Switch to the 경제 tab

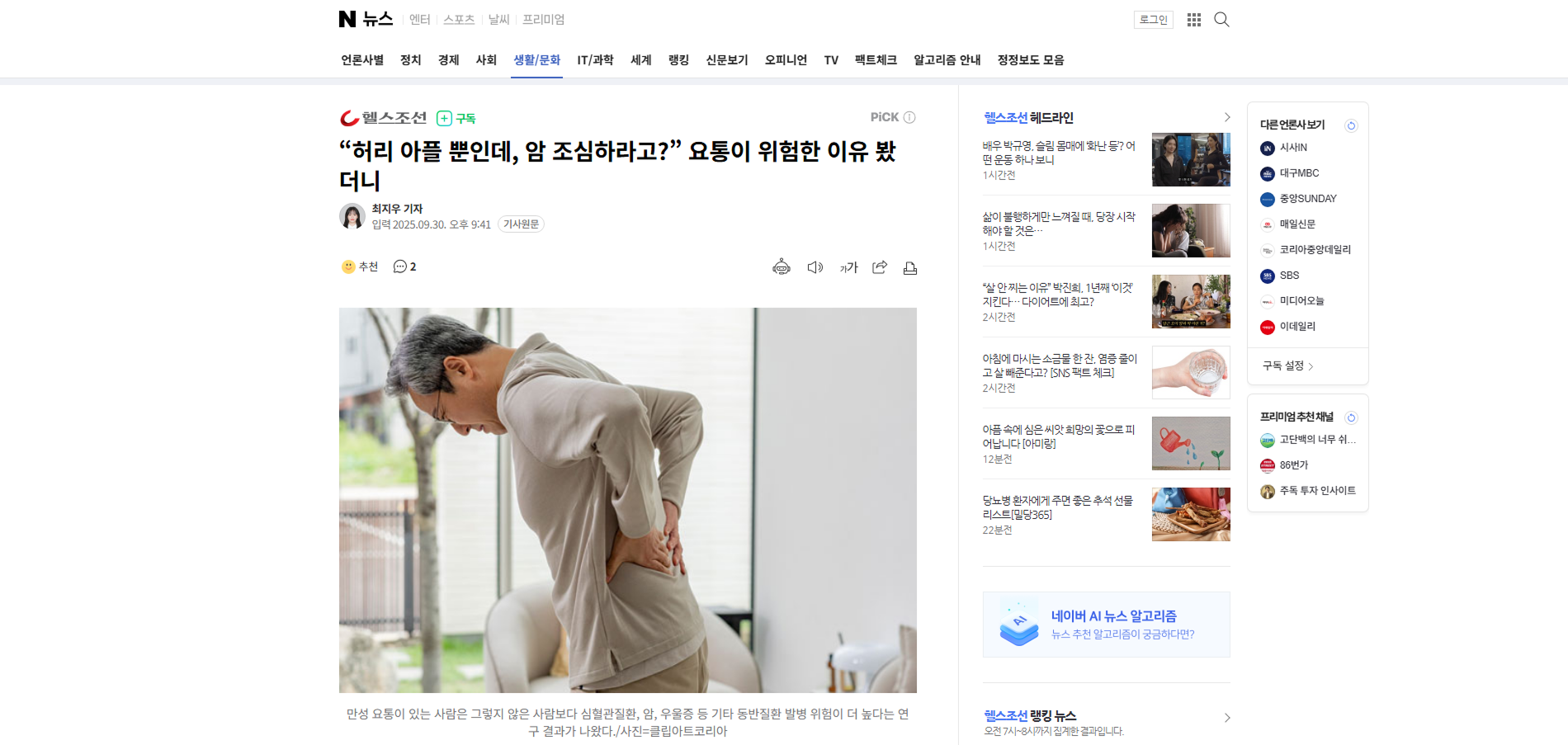[448, 60]
